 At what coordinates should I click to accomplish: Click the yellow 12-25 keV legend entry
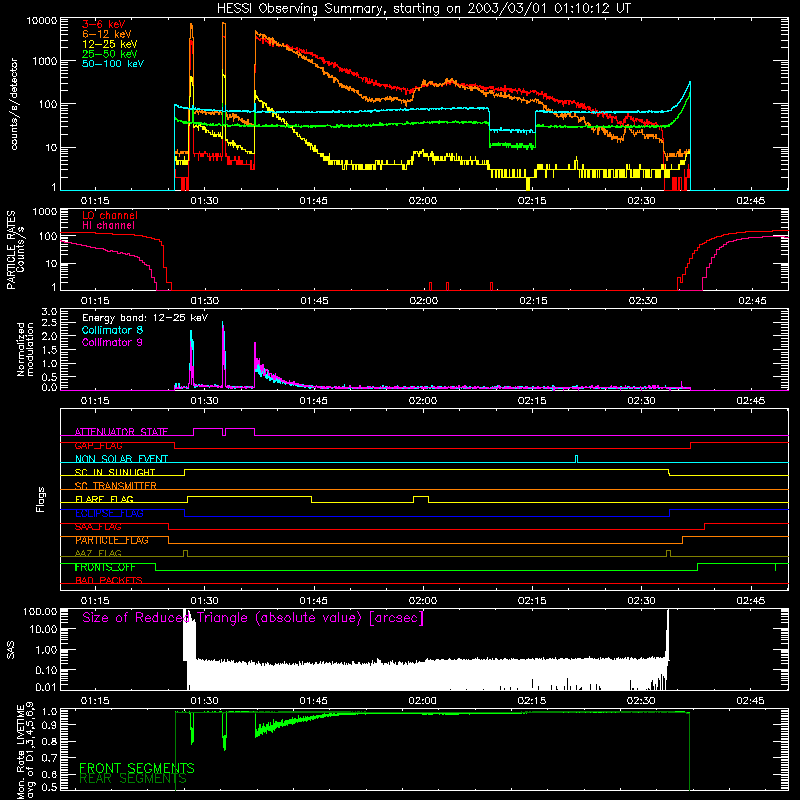click(x=110, y=44)
